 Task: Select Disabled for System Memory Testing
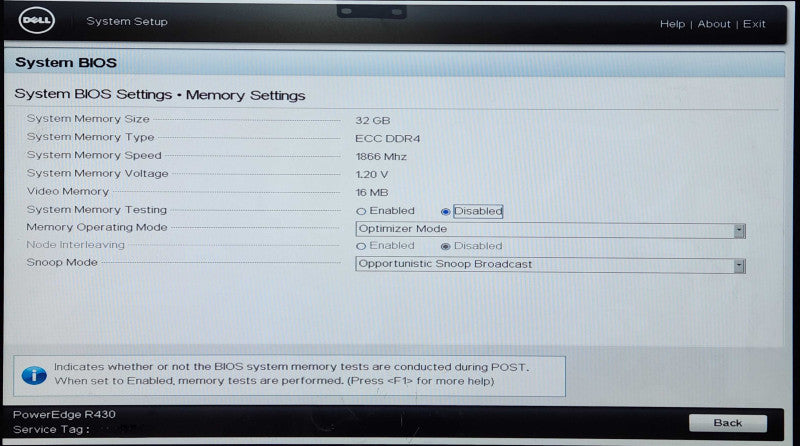445,211
